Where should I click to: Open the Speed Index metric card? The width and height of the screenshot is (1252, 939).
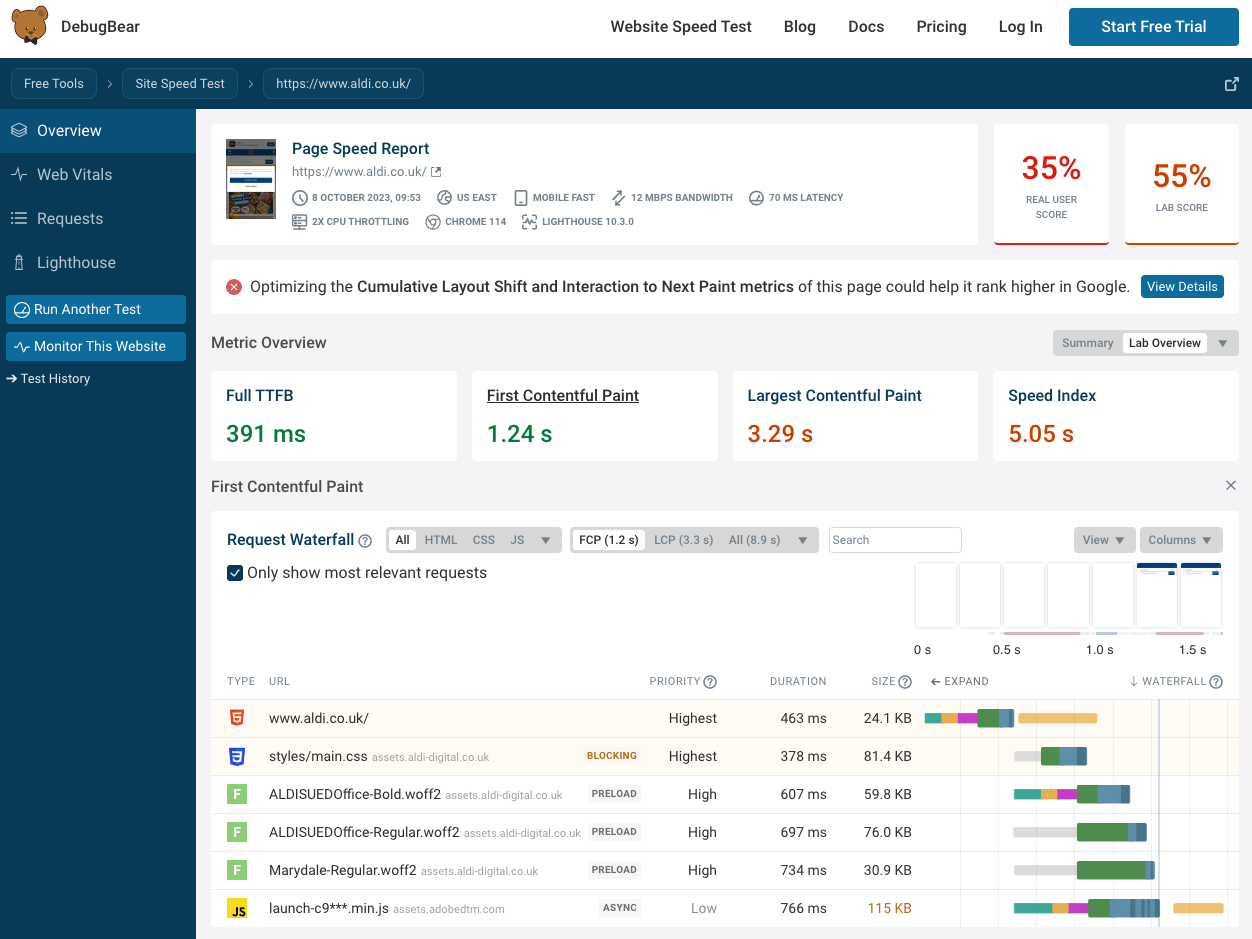point(1116,416)
